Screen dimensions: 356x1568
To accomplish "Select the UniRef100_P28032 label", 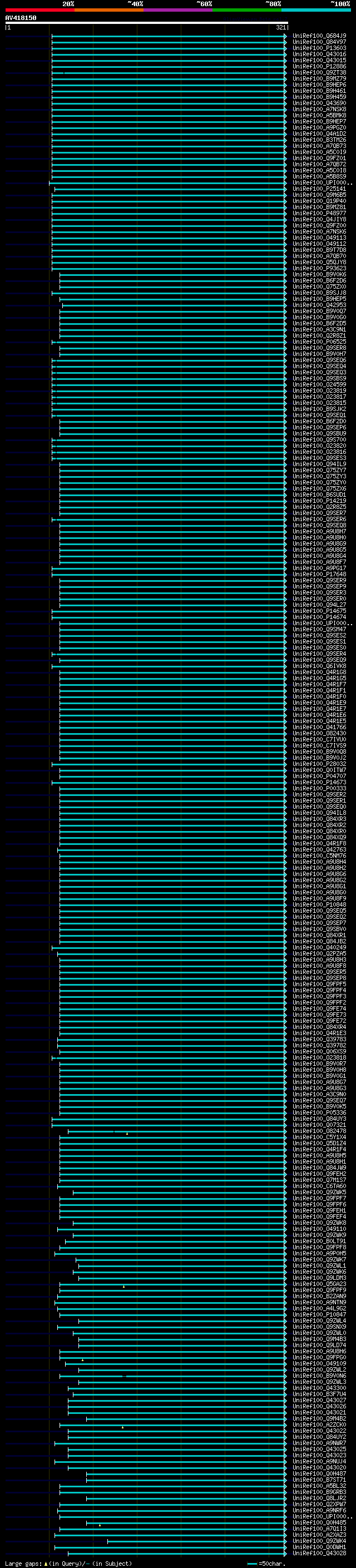I will click(319, 764).
